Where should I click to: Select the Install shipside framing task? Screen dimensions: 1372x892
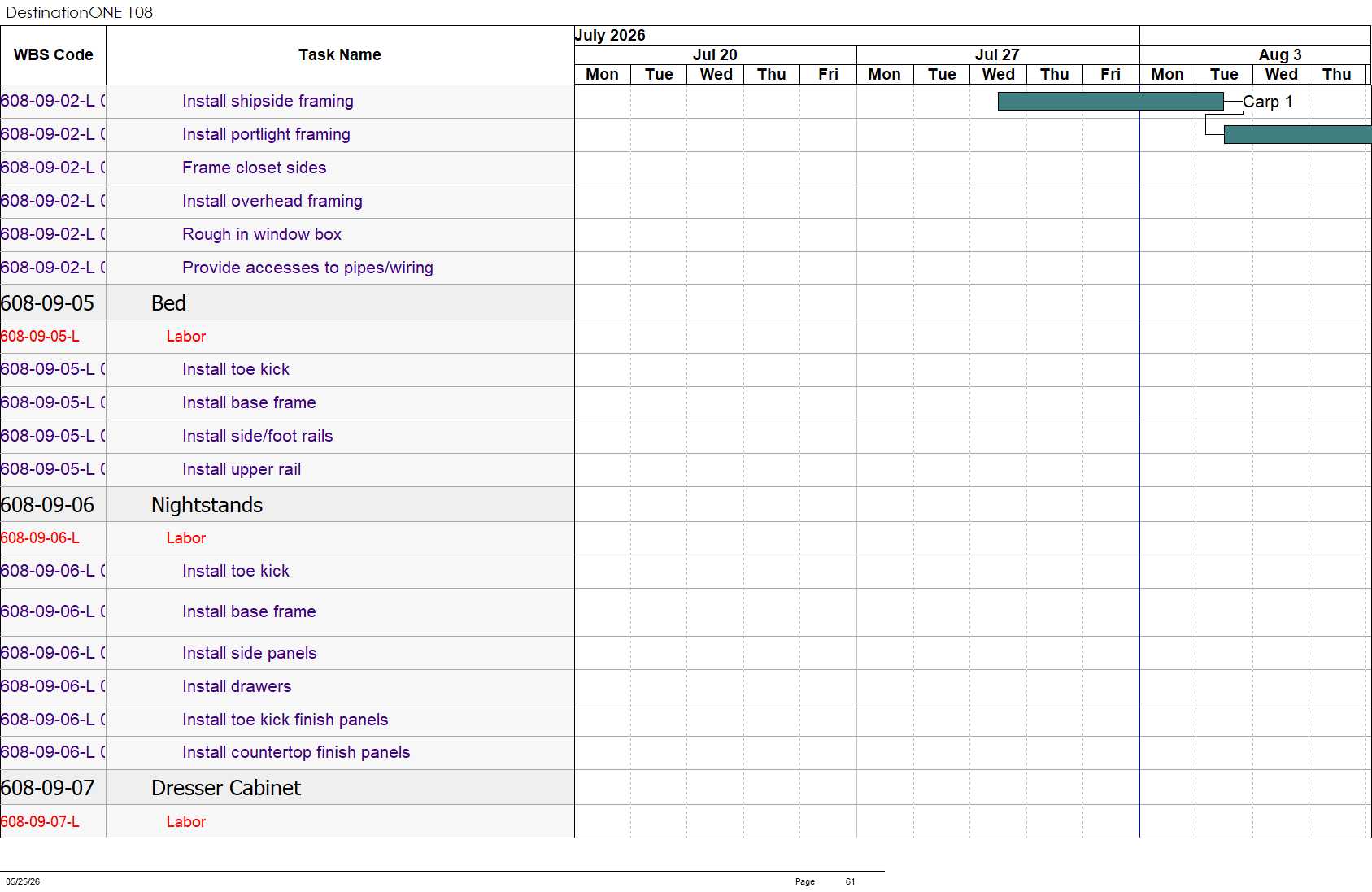[x=268, y=102]
